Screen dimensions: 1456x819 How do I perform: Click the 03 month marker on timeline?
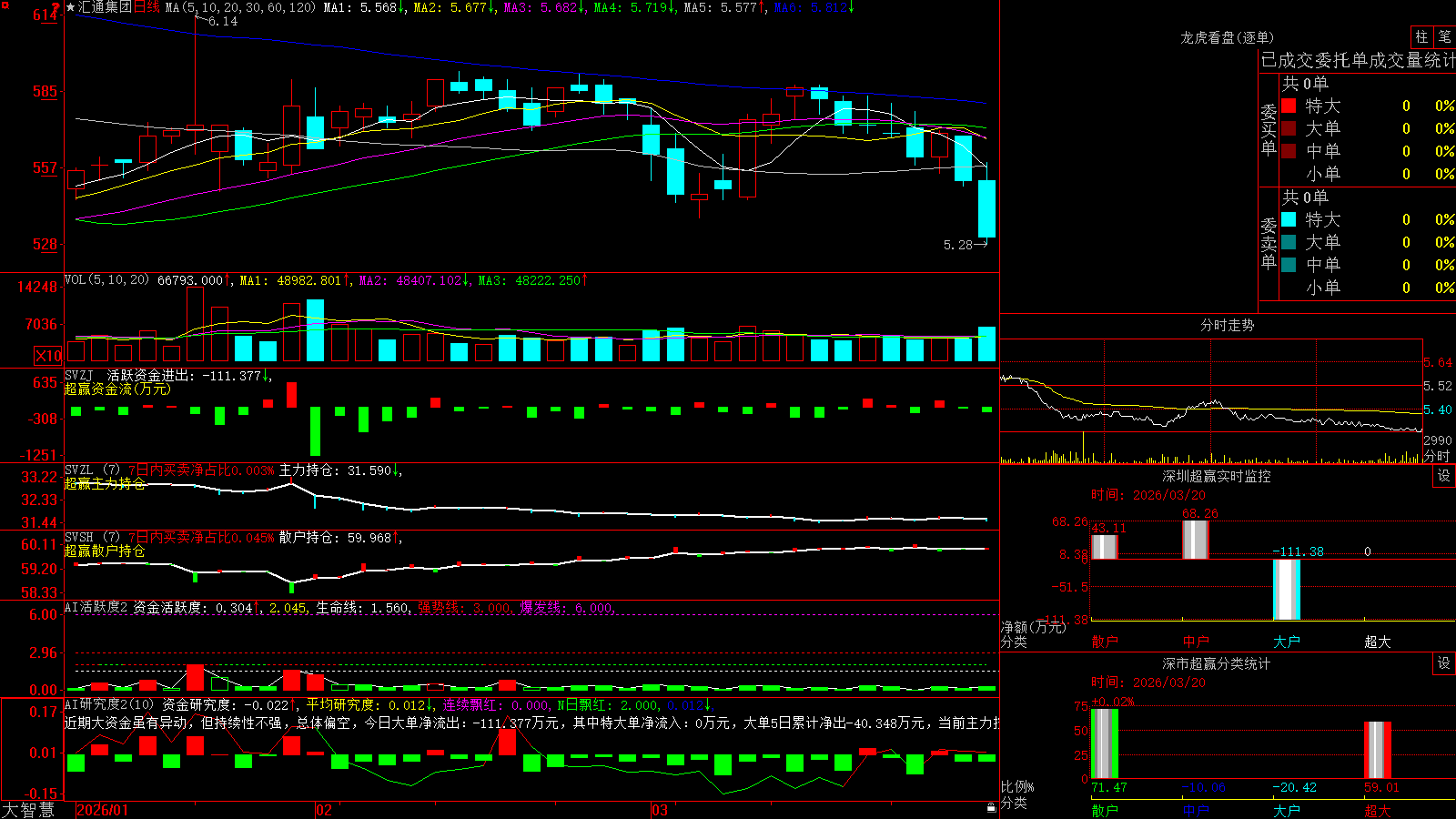tap(660, 810)
